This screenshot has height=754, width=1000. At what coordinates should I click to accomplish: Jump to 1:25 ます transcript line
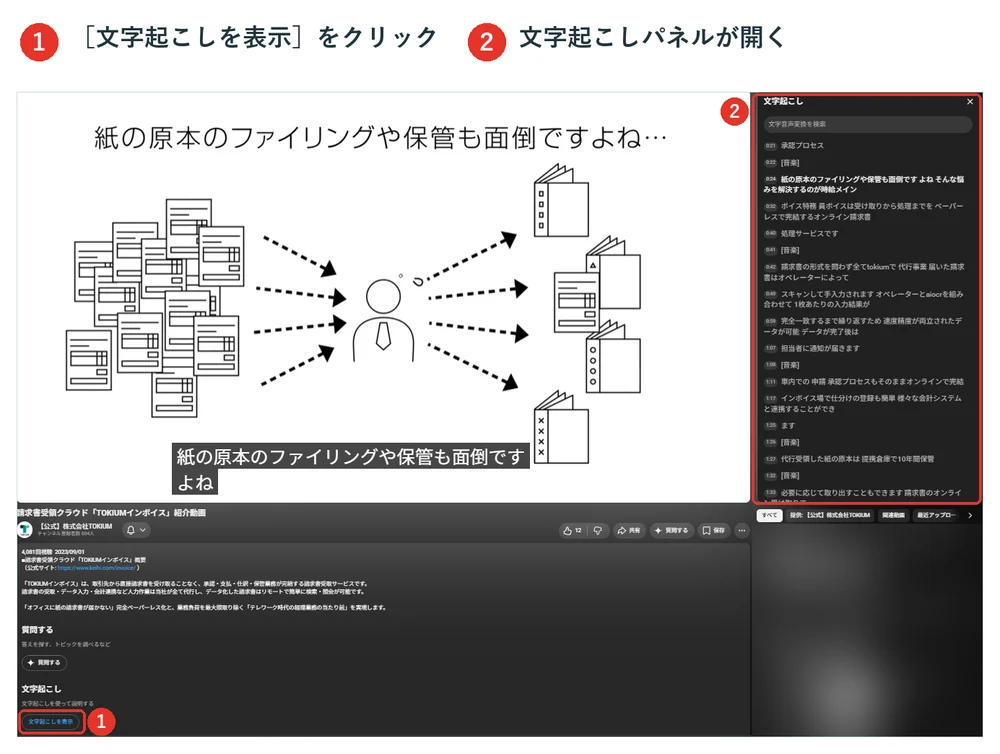tap(867, 425)
